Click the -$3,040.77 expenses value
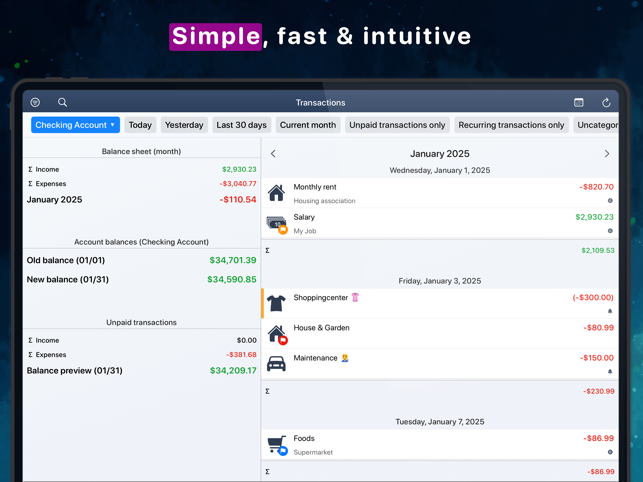This screenshot has width=643, height=482. tap(238, 184)
